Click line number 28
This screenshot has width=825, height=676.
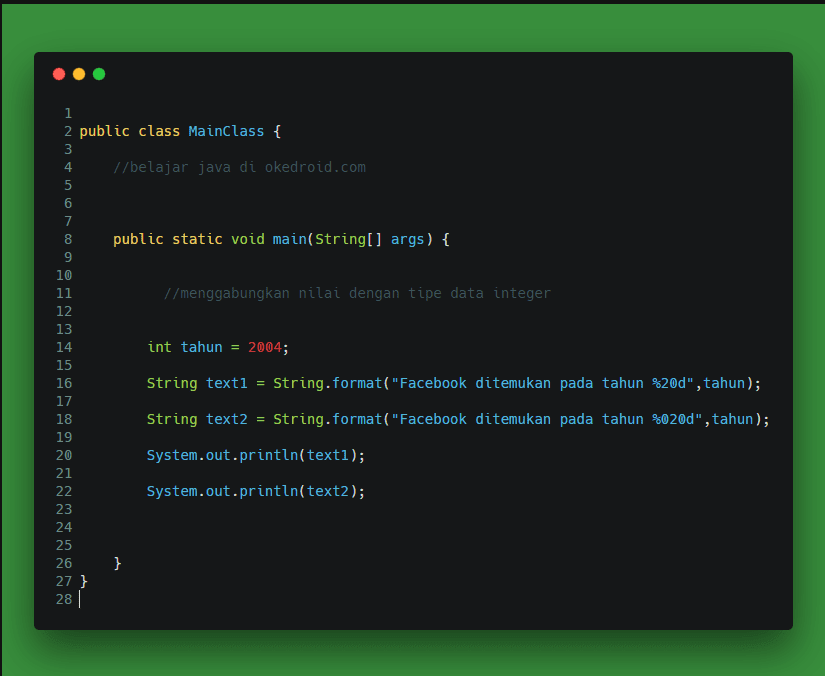(x=64, y=599)
